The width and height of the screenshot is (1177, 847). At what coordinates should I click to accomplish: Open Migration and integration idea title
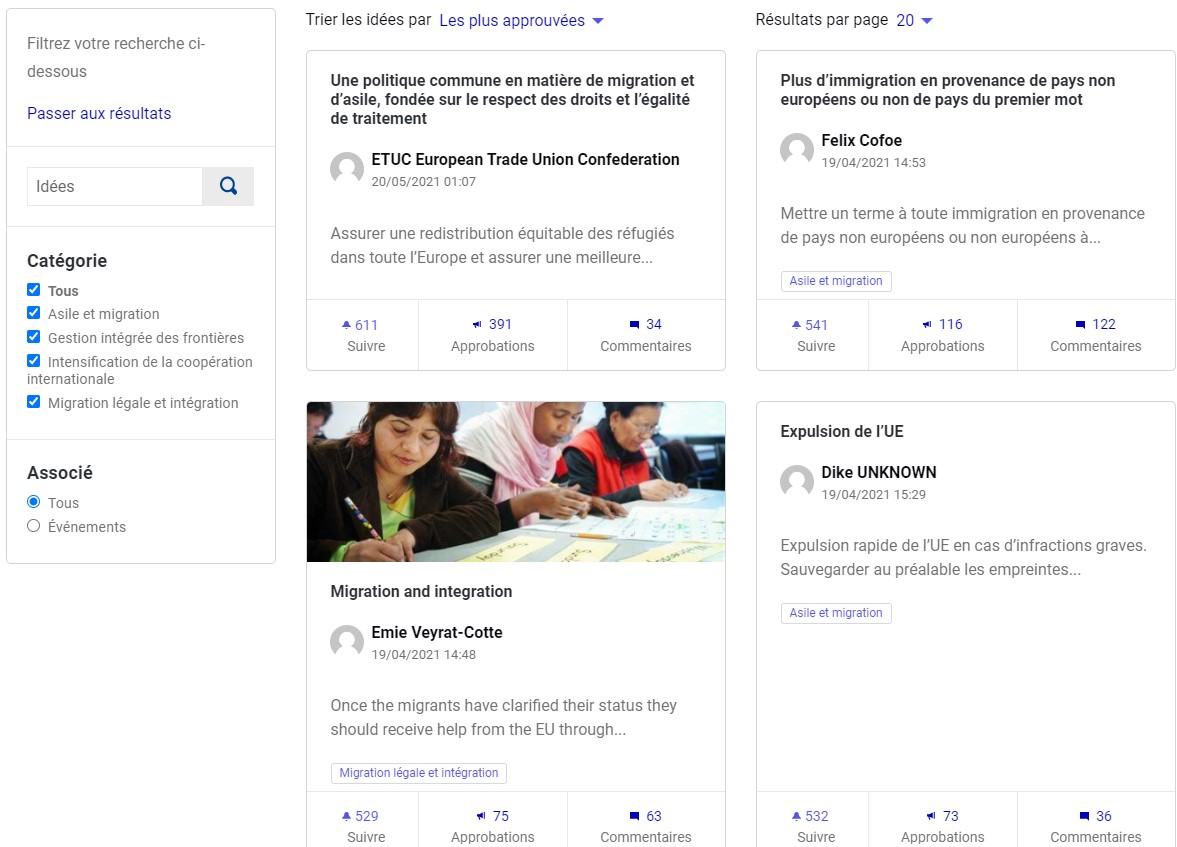point(421,592)
